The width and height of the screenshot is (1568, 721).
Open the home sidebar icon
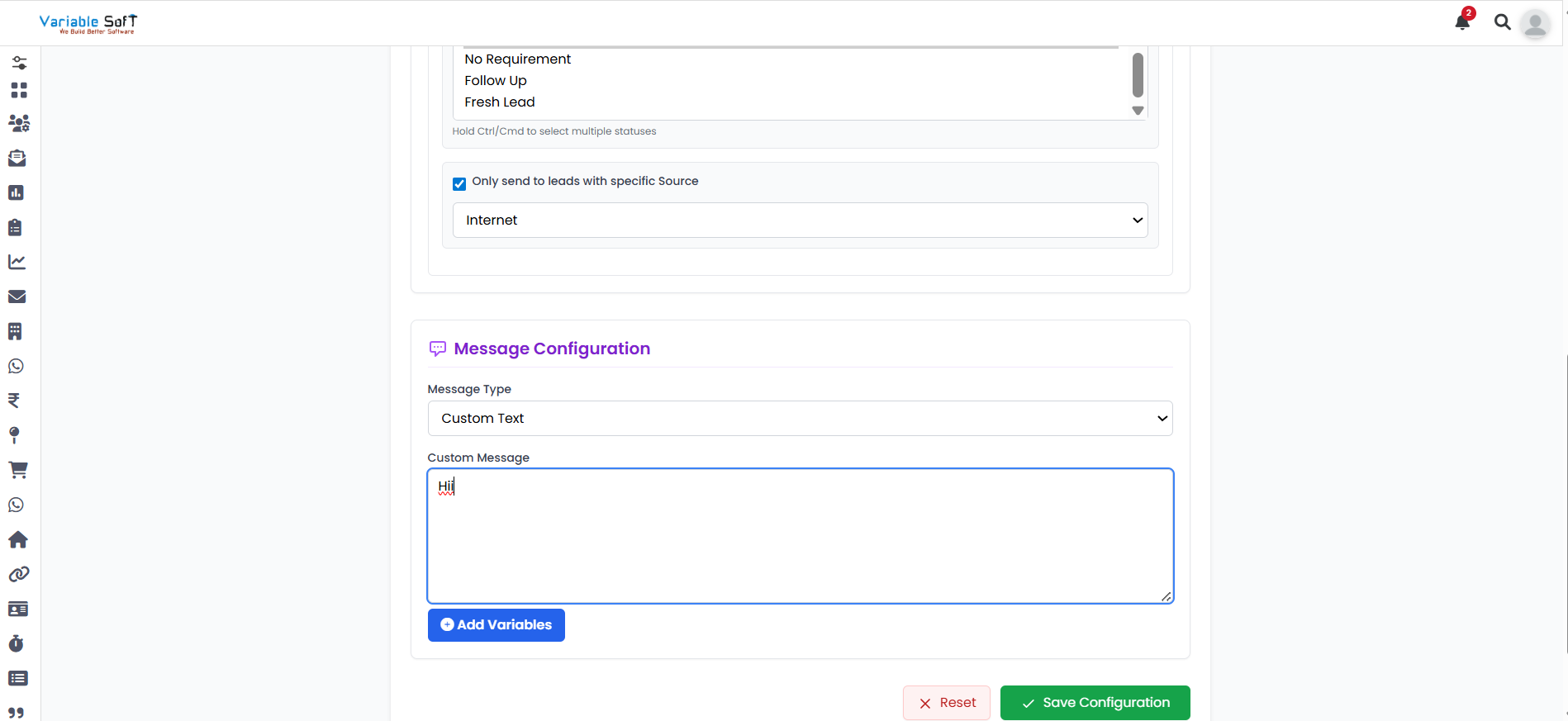17,539
